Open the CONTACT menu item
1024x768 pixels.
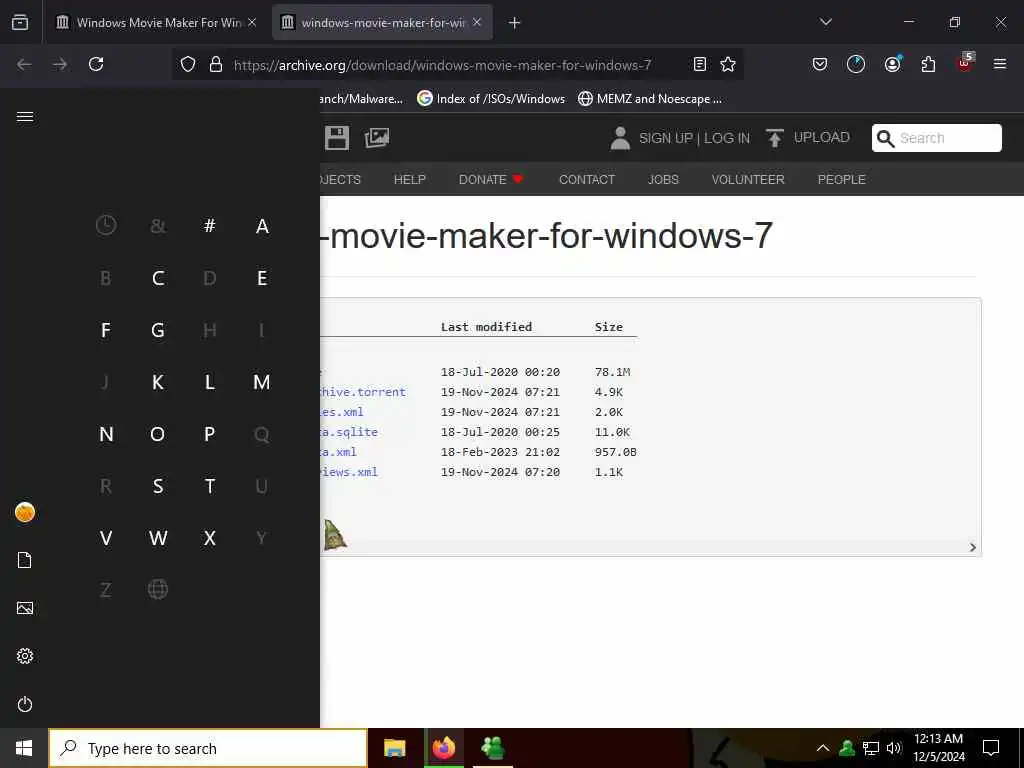[x=586, y=180]
